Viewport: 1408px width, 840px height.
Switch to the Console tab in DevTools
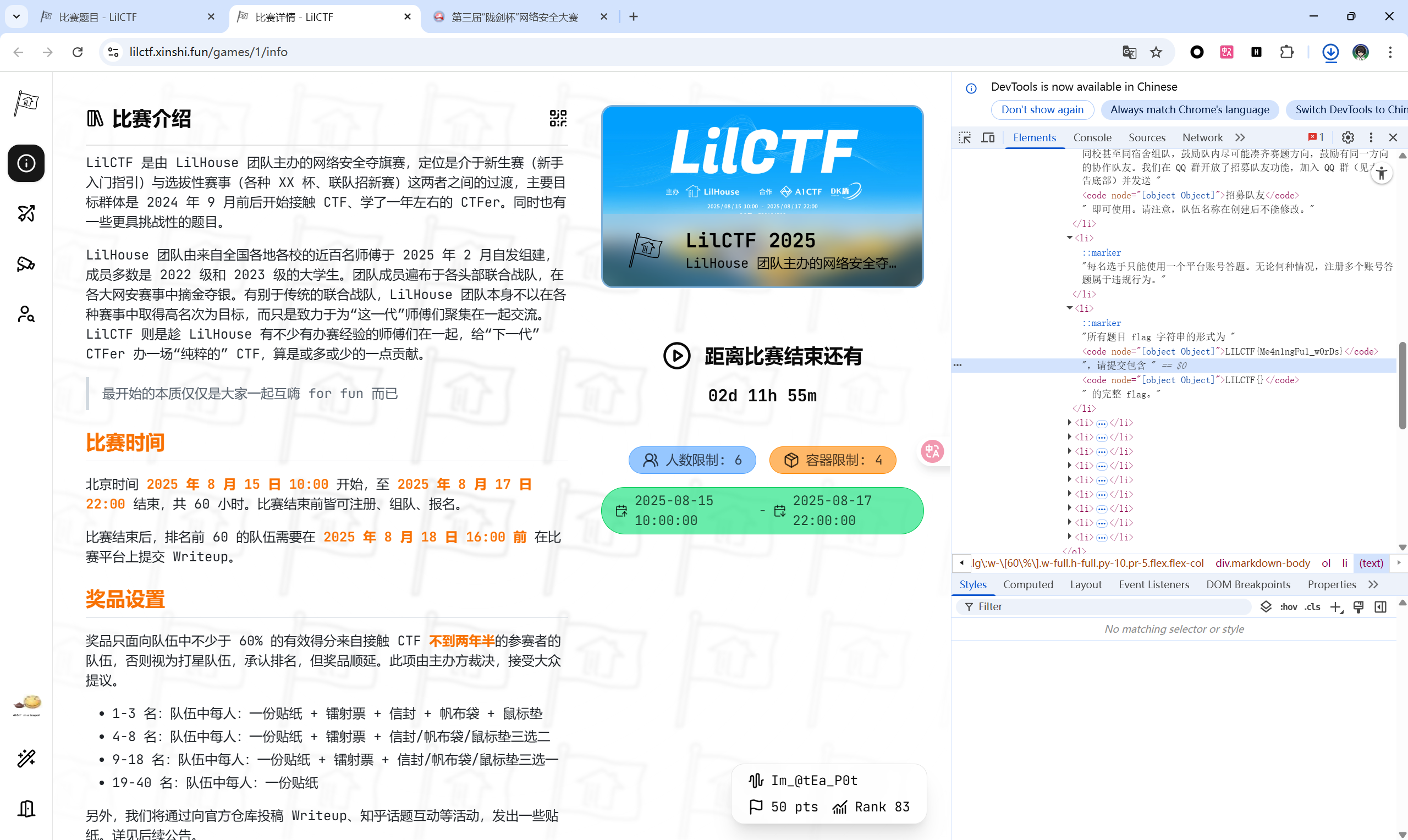[1092, 137]
